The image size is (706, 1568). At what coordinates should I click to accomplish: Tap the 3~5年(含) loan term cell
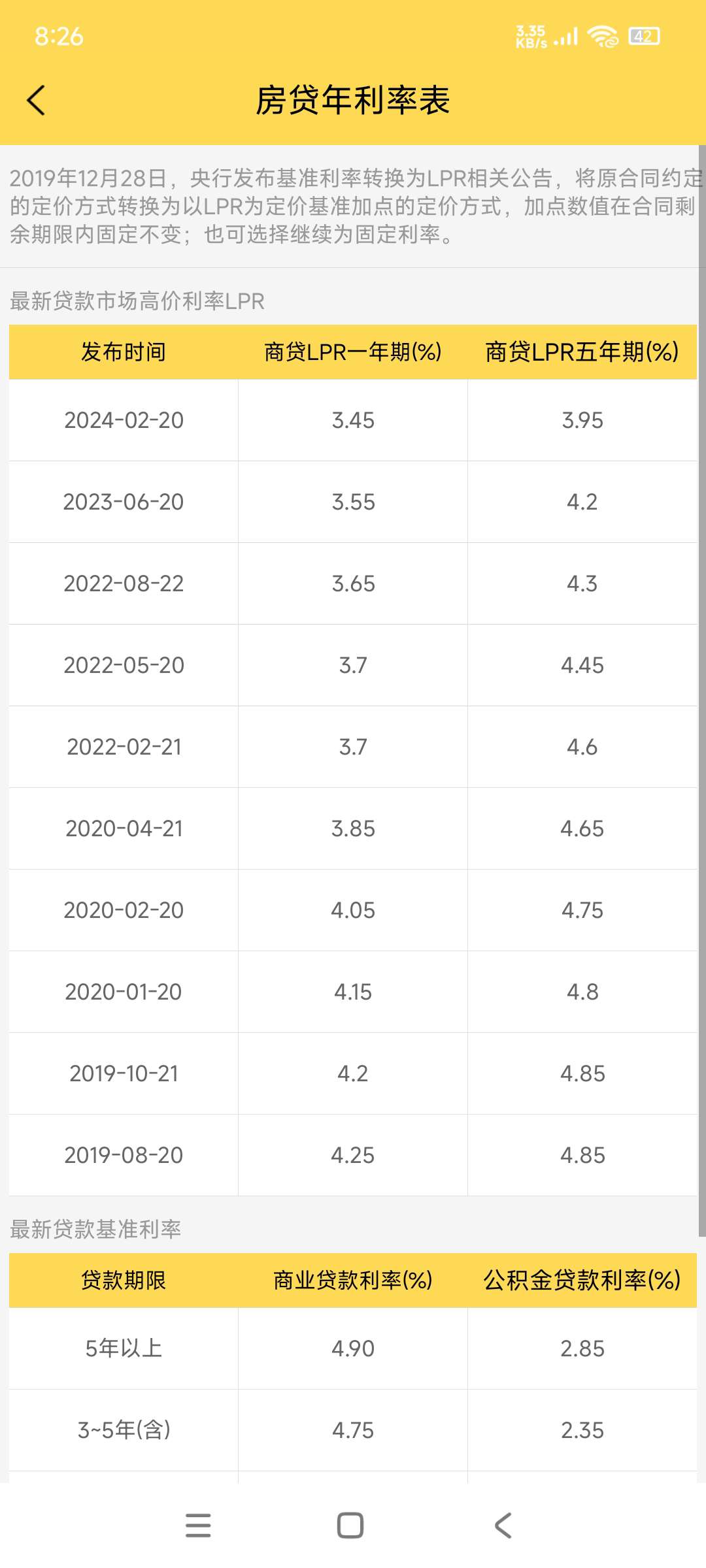[124, 1430]
